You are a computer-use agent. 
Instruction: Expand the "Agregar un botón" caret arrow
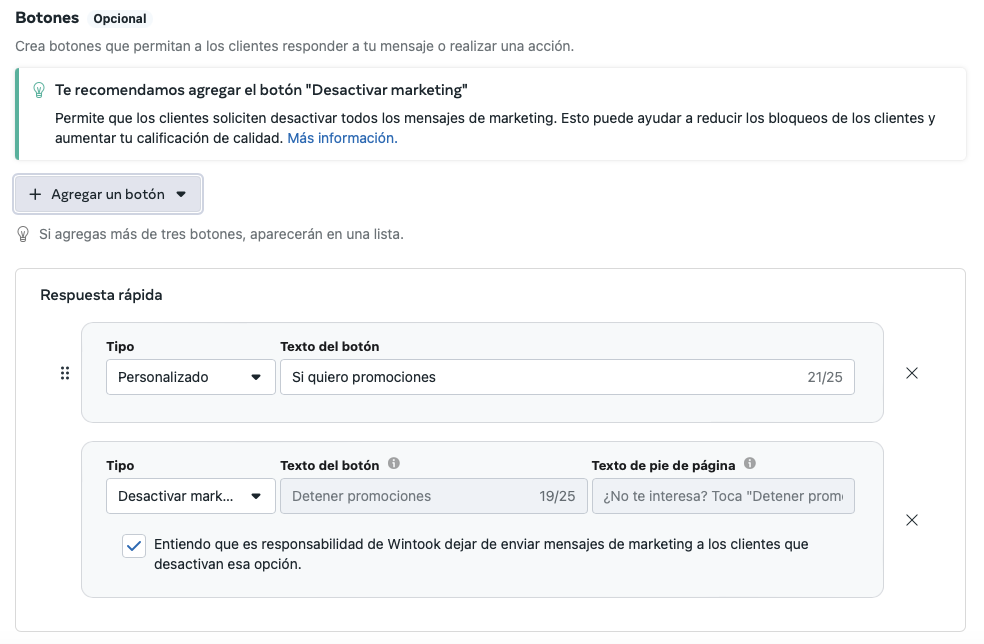click(181, 195)
